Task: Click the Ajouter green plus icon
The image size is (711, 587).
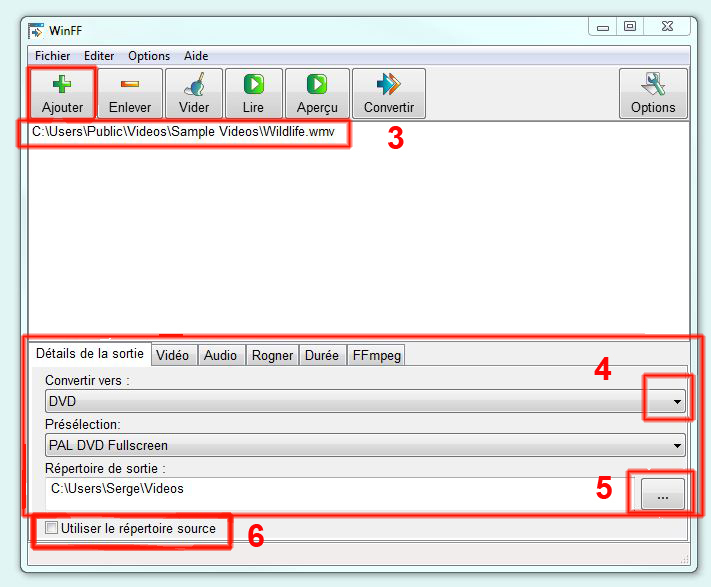Action: 62,85
